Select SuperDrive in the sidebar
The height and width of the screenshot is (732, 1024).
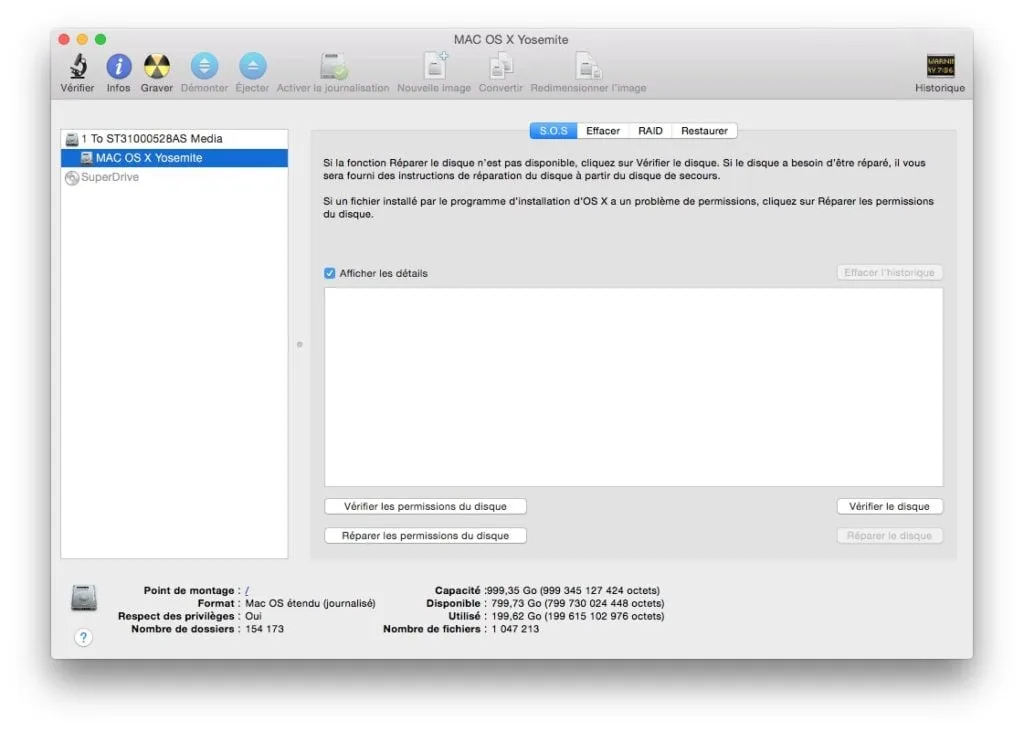174,177
